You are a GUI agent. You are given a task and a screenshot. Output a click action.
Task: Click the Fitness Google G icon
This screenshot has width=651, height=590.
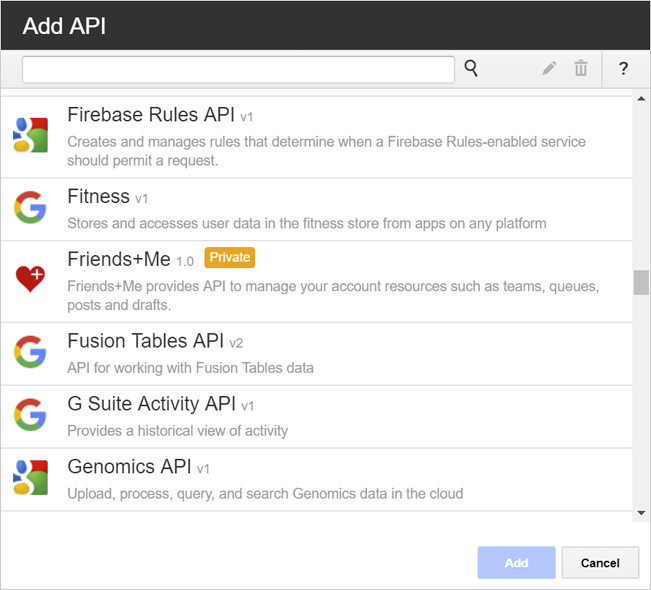[30, 208]
